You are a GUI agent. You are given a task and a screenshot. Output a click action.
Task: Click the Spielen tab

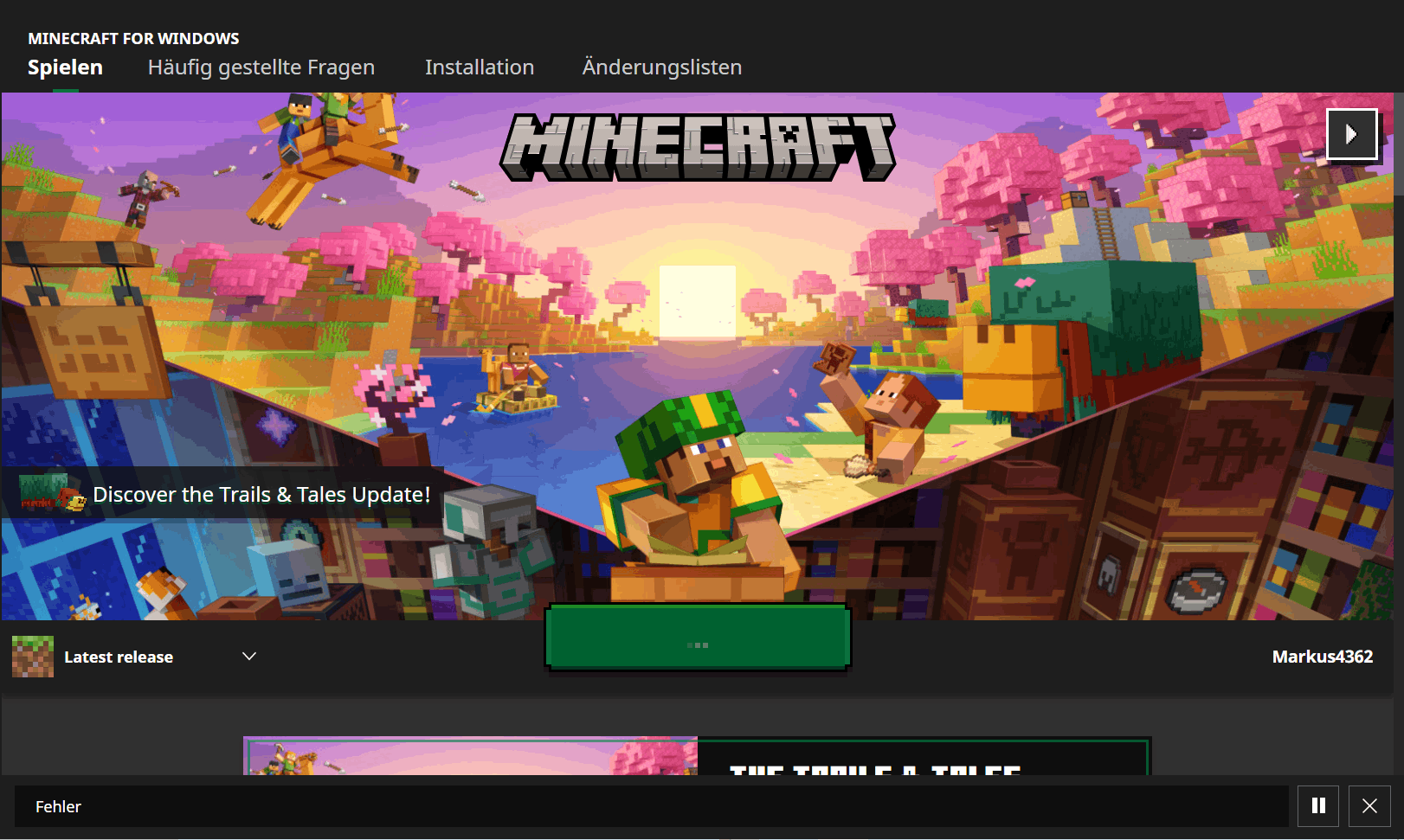pos(64,67)
